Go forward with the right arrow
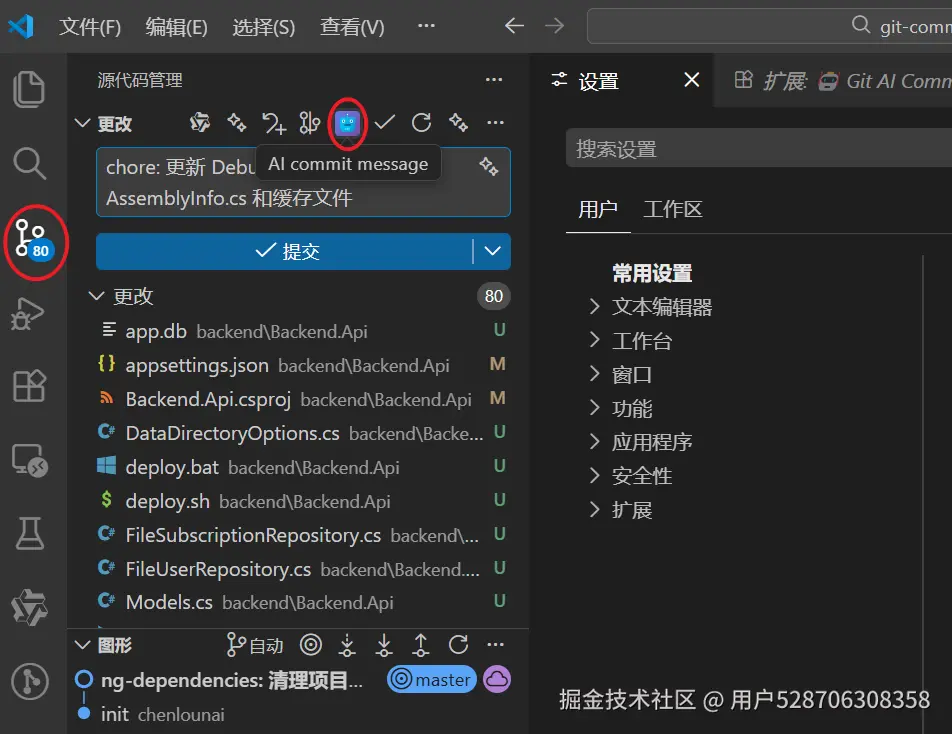 pos(554,26)
